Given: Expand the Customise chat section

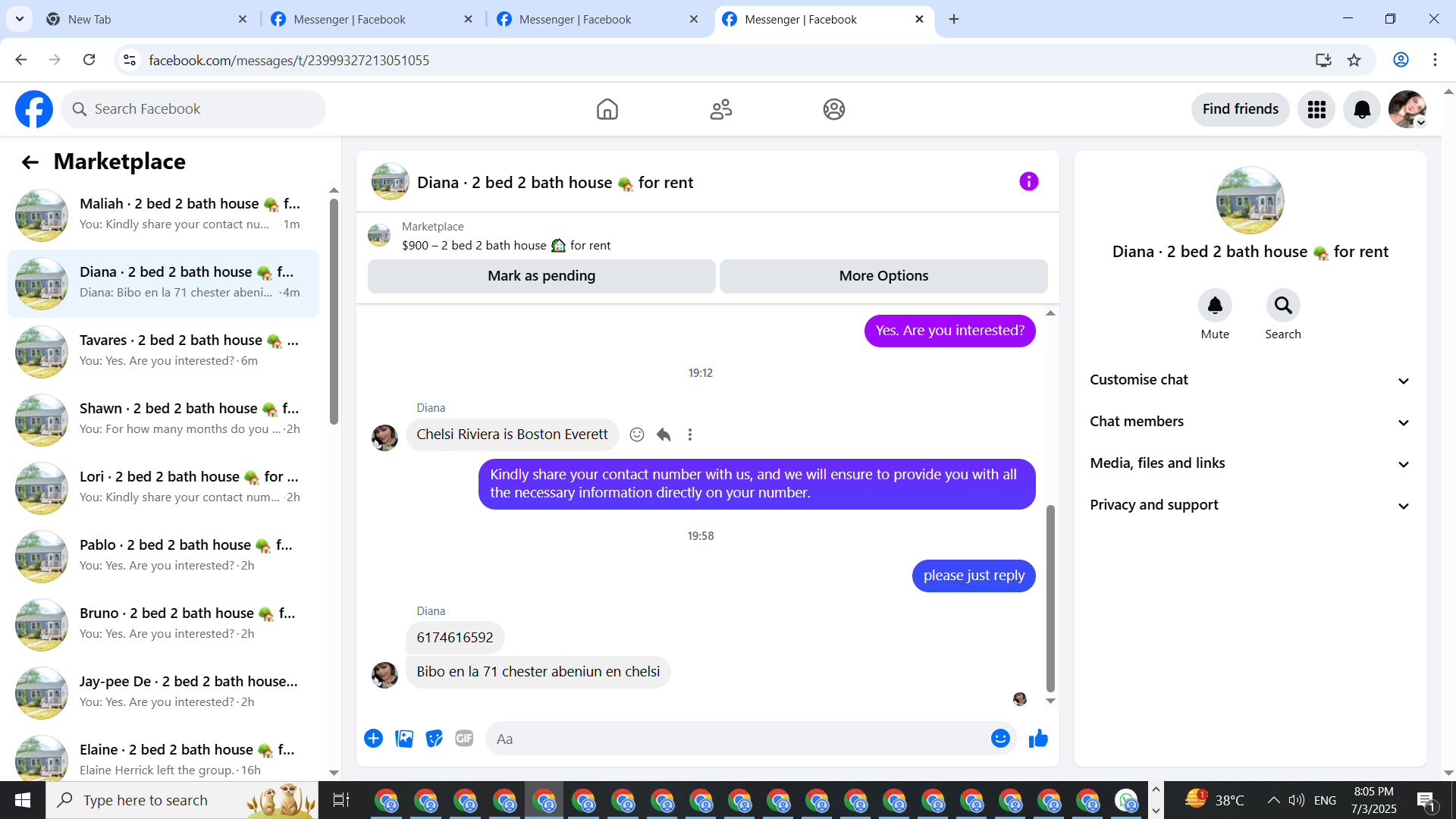Looking at the screenshot, I should [1250, 380].
